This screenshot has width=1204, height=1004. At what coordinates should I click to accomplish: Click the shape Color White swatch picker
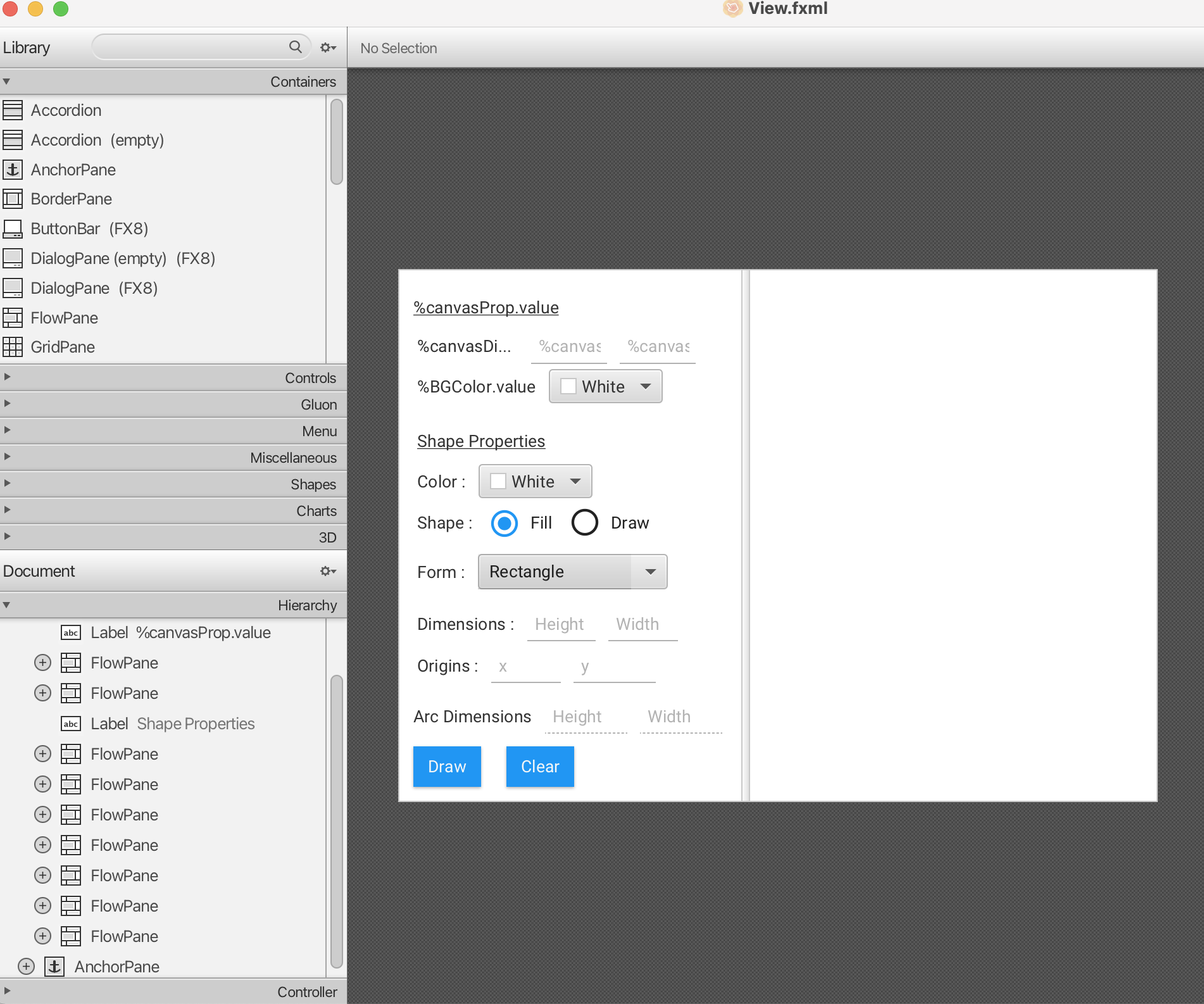(535, 481)
